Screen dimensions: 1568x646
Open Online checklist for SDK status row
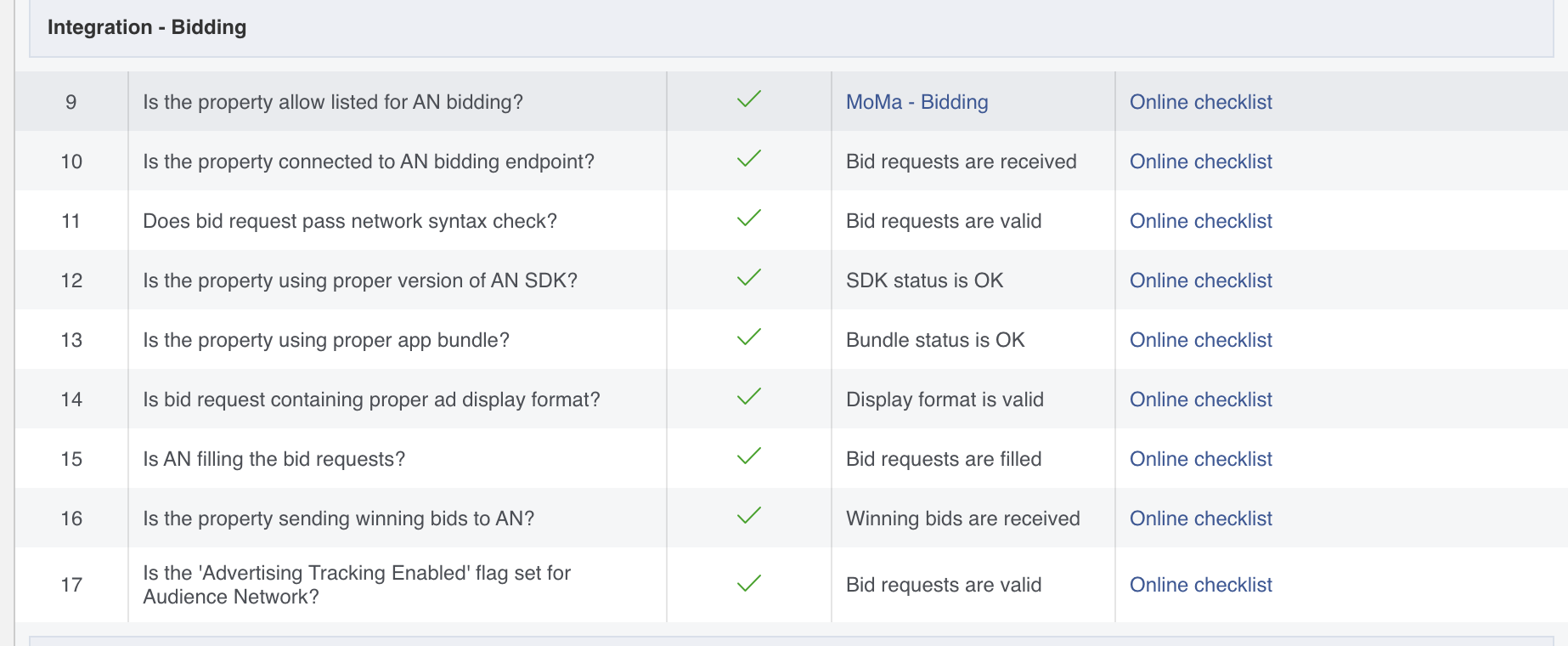point(1200,280)
